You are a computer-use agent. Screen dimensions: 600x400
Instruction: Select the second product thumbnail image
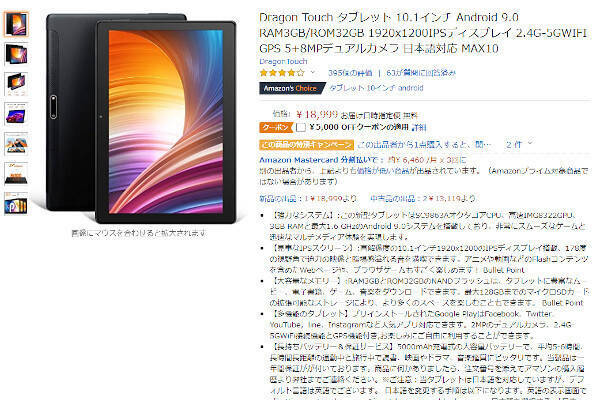pos(16,54)
